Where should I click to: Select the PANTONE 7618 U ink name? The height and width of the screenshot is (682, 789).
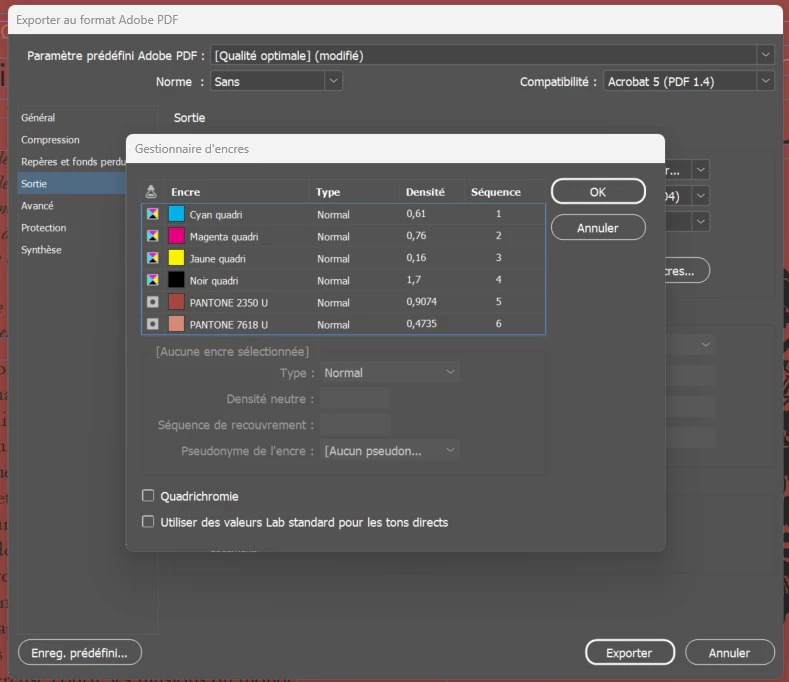pos(229,325)
